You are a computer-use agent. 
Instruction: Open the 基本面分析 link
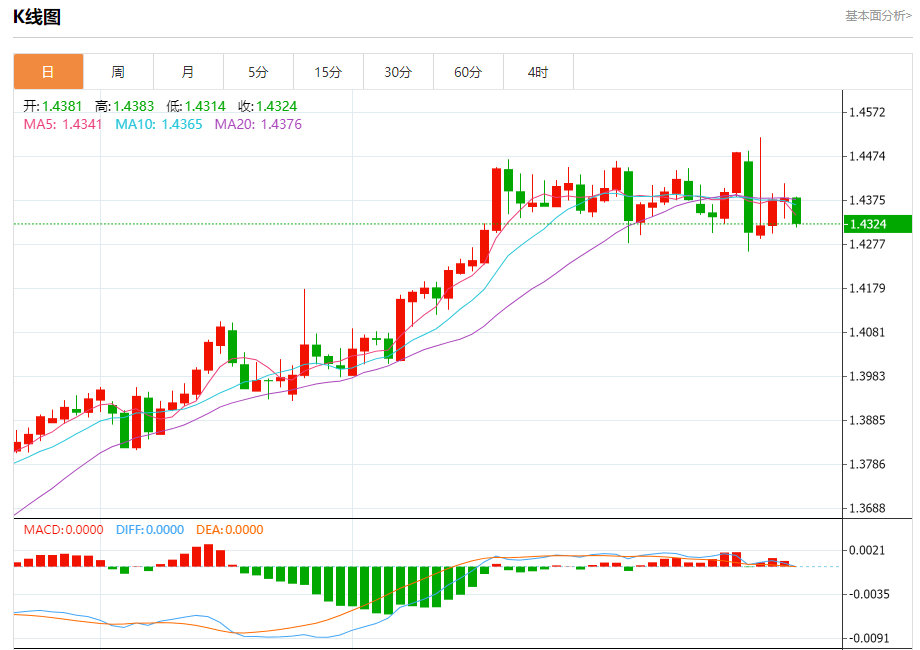878,16
